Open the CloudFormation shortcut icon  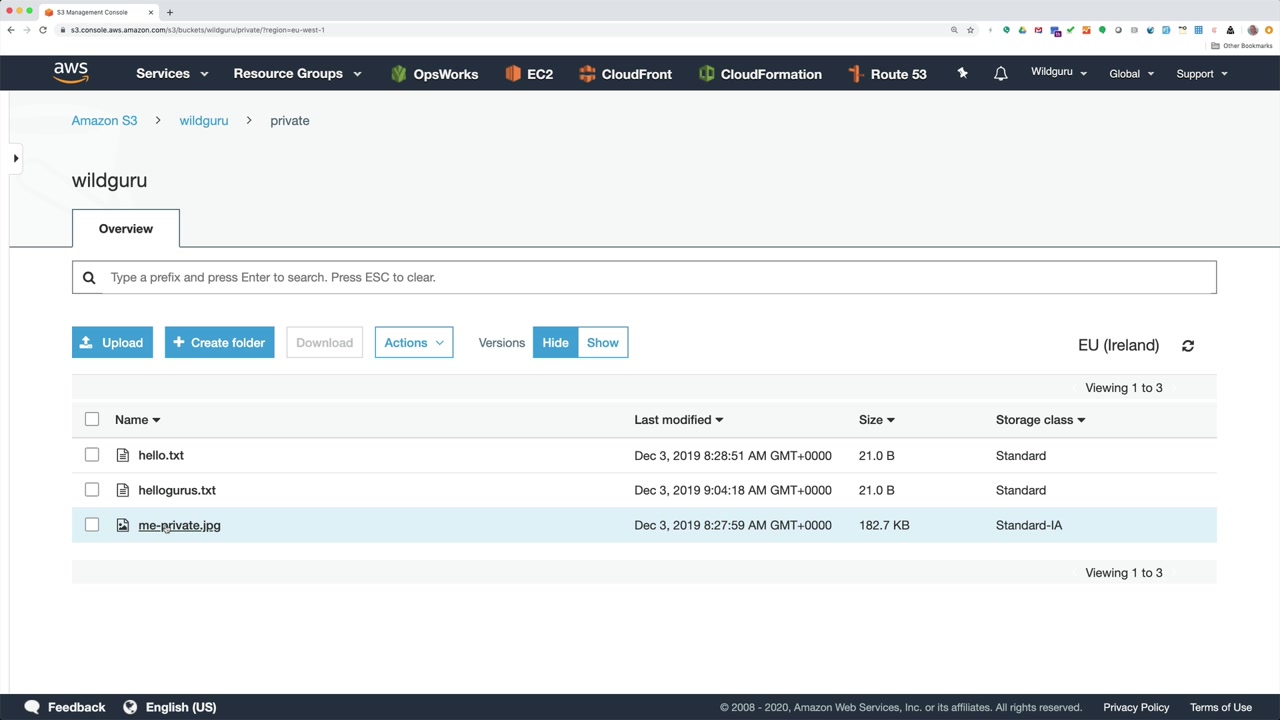pyautogui.click(x=707, y=74)
